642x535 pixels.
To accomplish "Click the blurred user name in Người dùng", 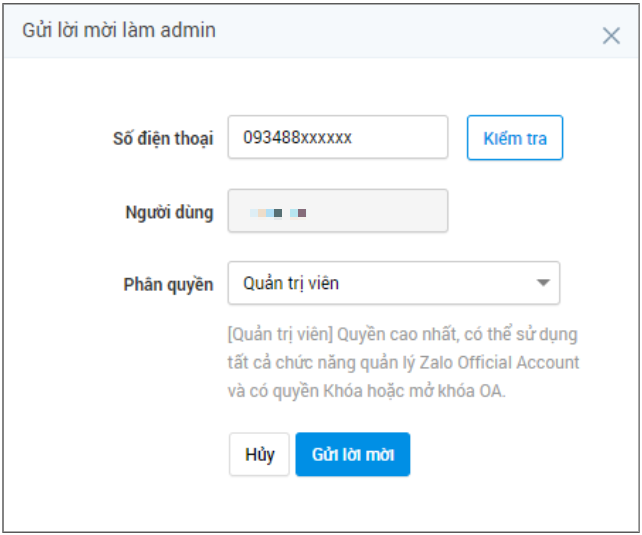I will (278, 213).
